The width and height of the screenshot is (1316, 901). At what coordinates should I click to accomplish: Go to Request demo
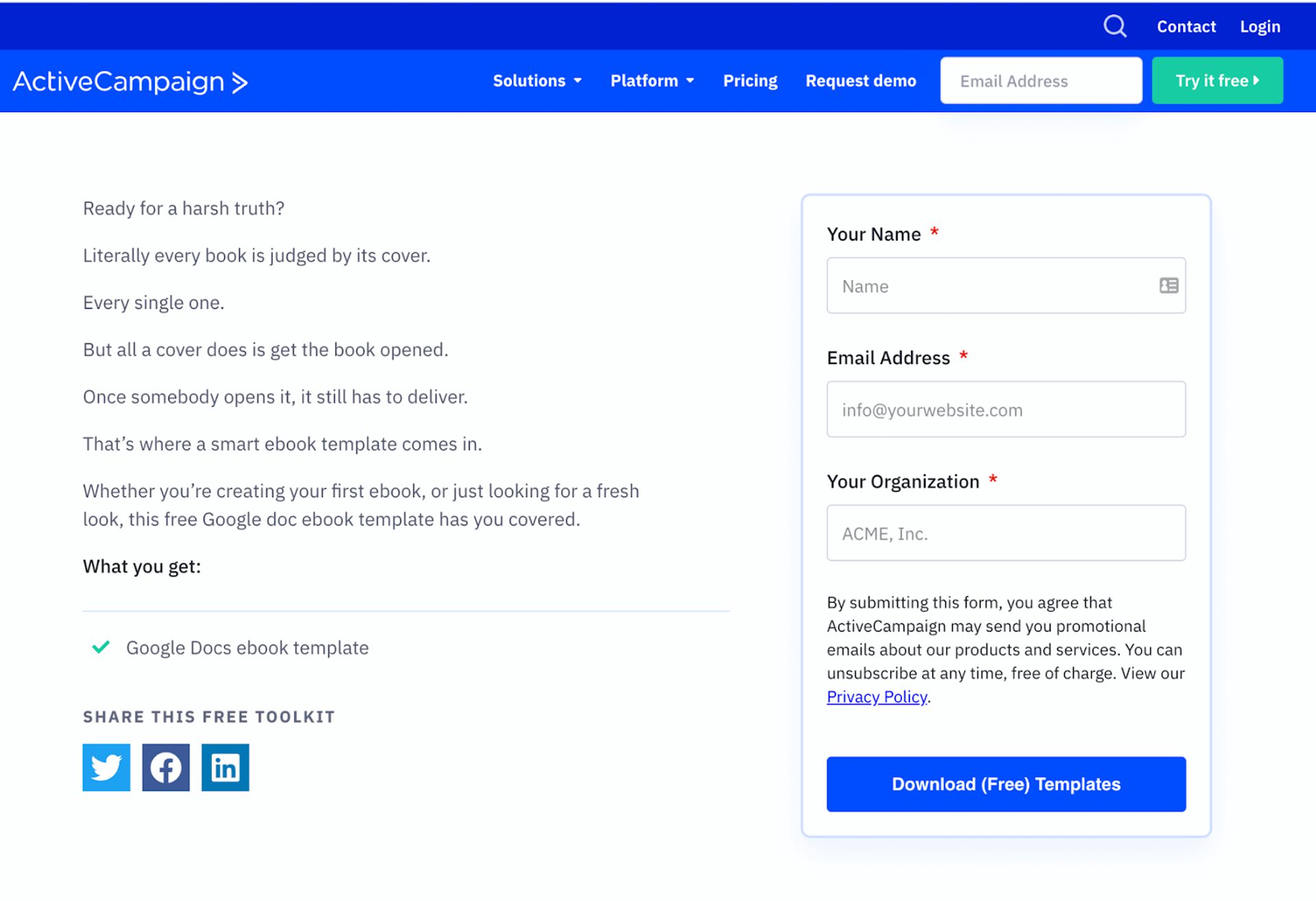tap(860, 81)
